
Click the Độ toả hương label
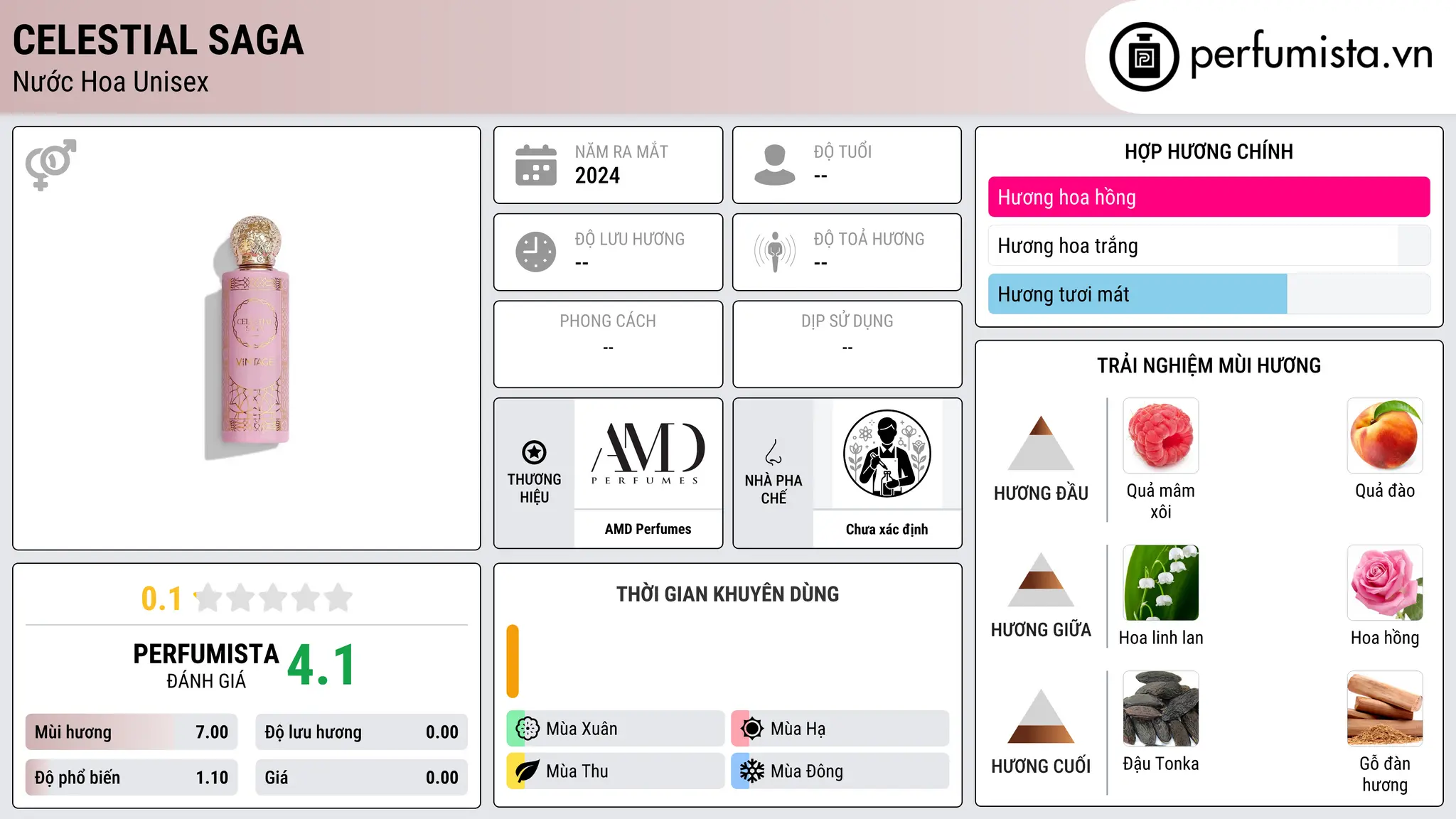point(869,240)
